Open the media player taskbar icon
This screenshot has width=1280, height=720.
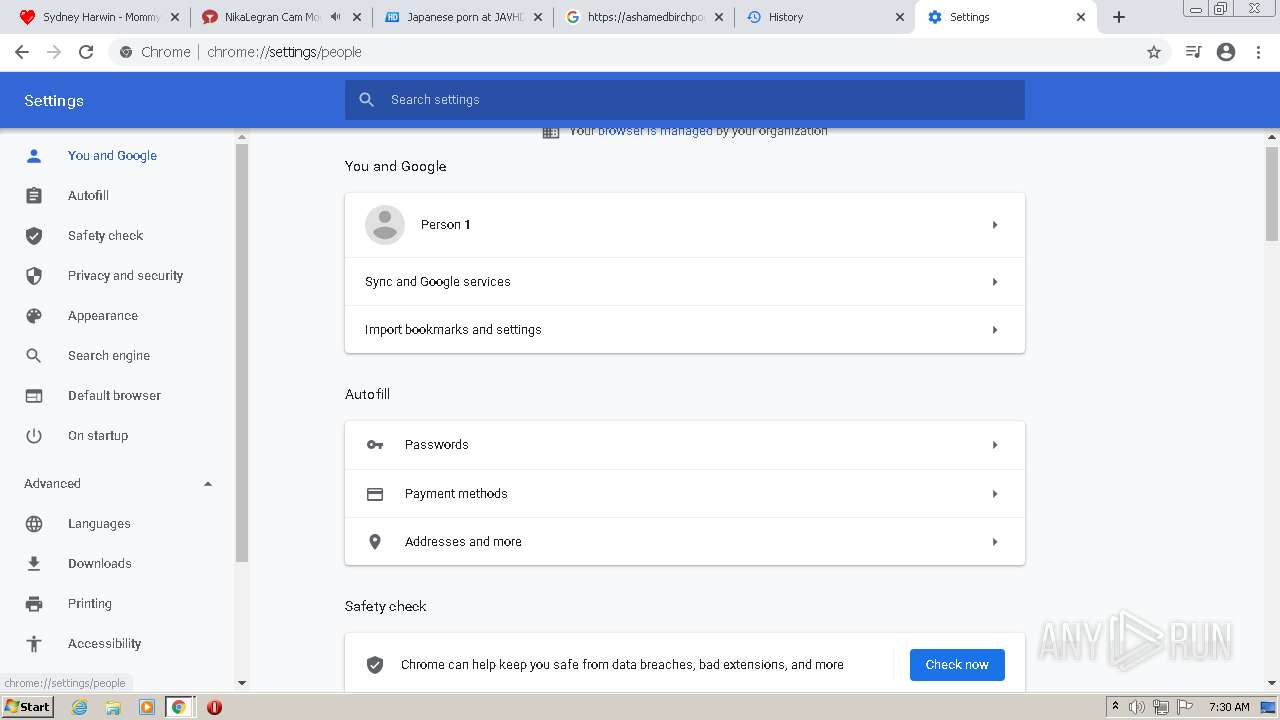coord(147,707)
